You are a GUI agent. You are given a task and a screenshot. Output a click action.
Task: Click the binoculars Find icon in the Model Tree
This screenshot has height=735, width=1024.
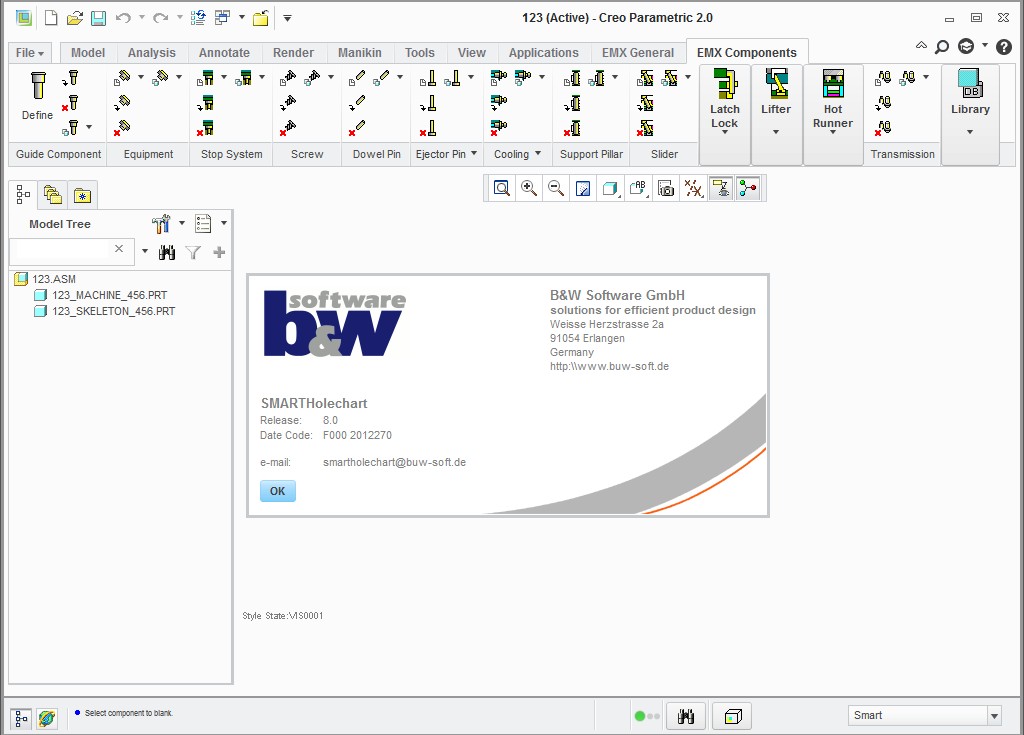coord(167,253)
